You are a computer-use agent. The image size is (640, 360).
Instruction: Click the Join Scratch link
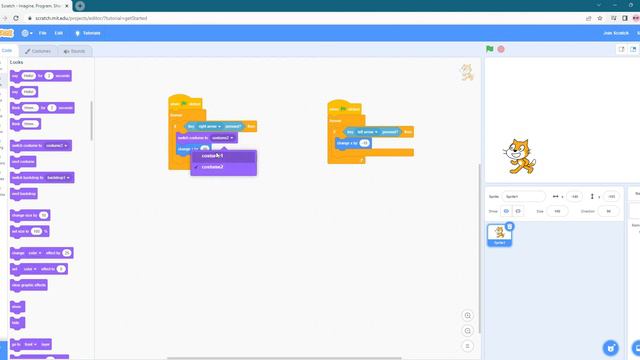pos(616,33)
